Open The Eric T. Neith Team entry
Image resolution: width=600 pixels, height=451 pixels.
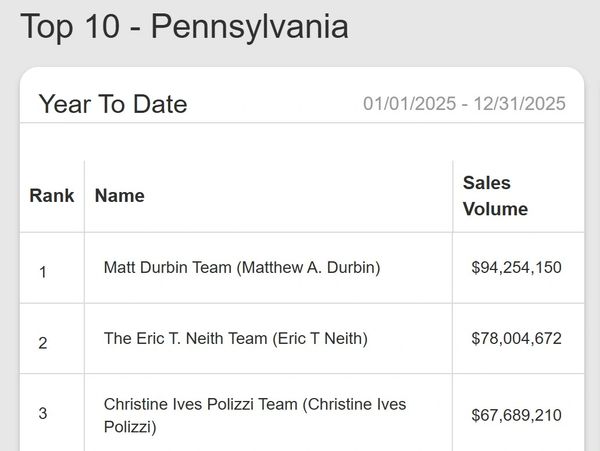185,339
